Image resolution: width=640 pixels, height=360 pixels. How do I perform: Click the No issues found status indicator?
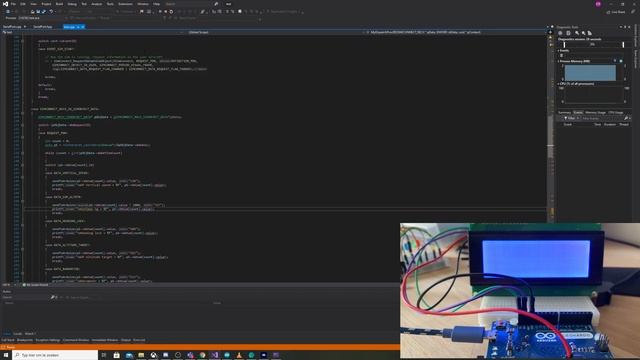(x=36, y=284)
